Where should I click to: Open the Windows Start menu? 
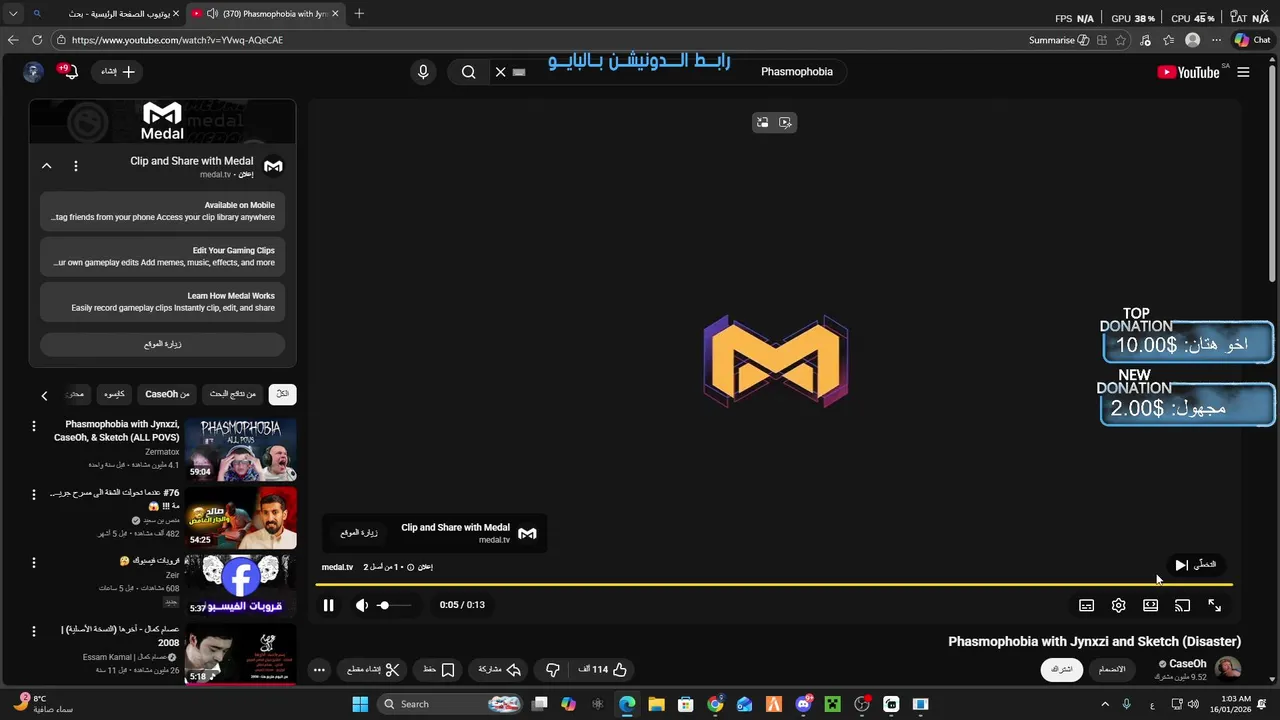click(x=360, y=704)
